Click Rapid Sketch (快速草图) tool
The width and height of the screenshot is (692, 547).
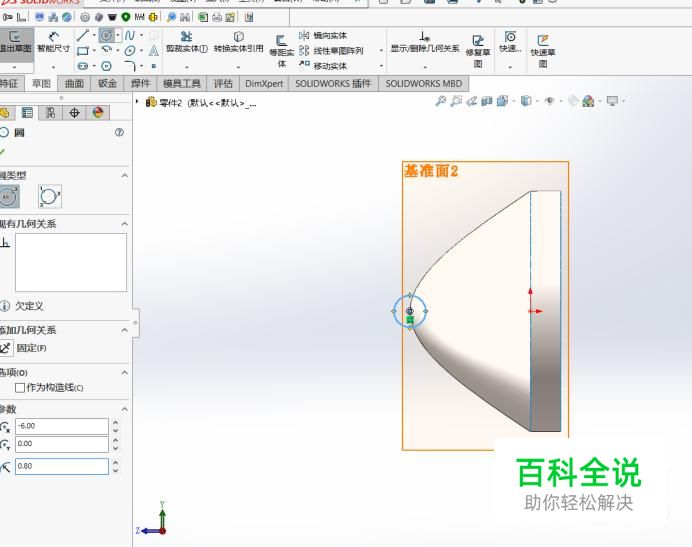tap(543, 51)
